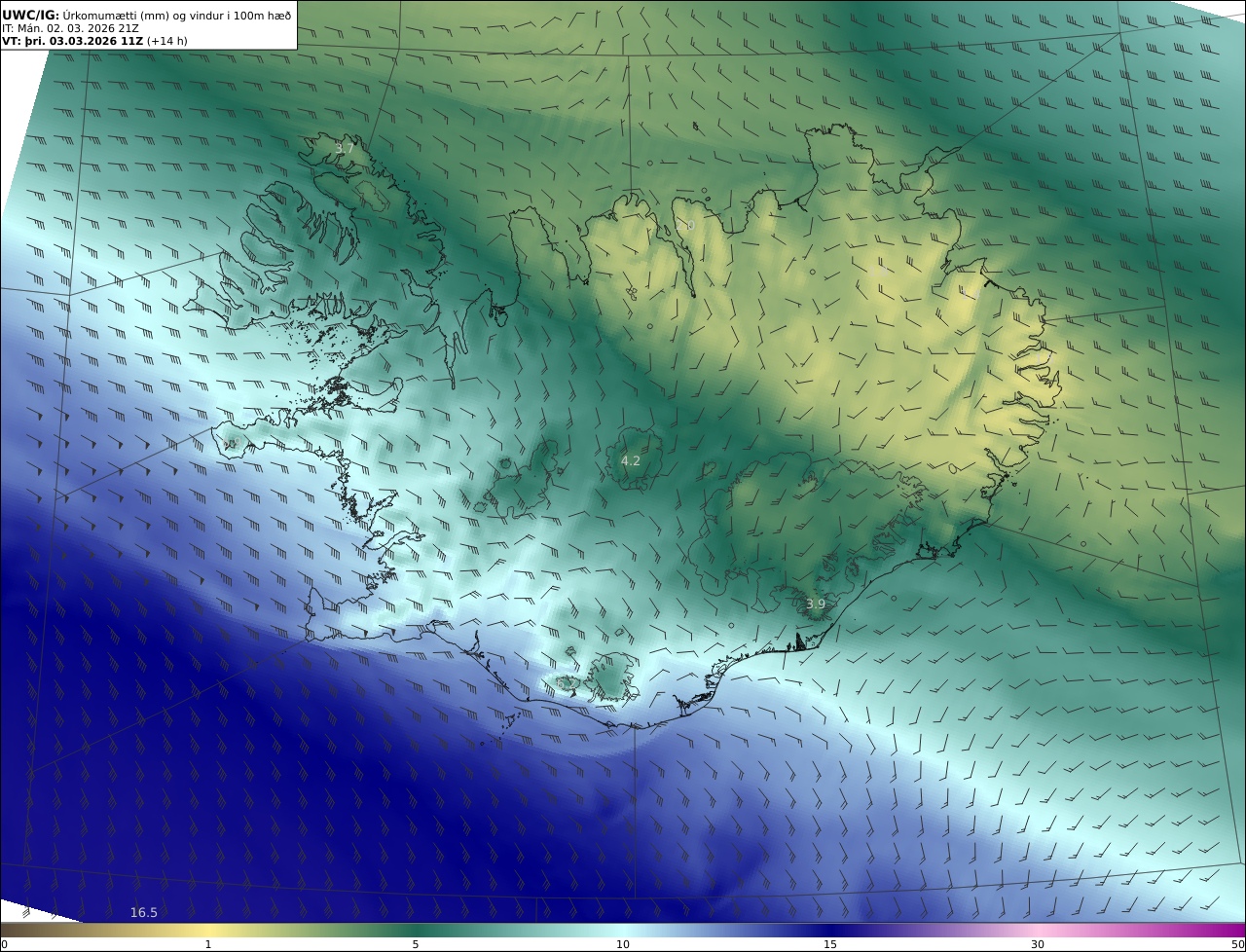The width and height of the screenshot is (1246, 952).
Task: Select the 3.7 value label on the map
Action: tap(345, 149)
